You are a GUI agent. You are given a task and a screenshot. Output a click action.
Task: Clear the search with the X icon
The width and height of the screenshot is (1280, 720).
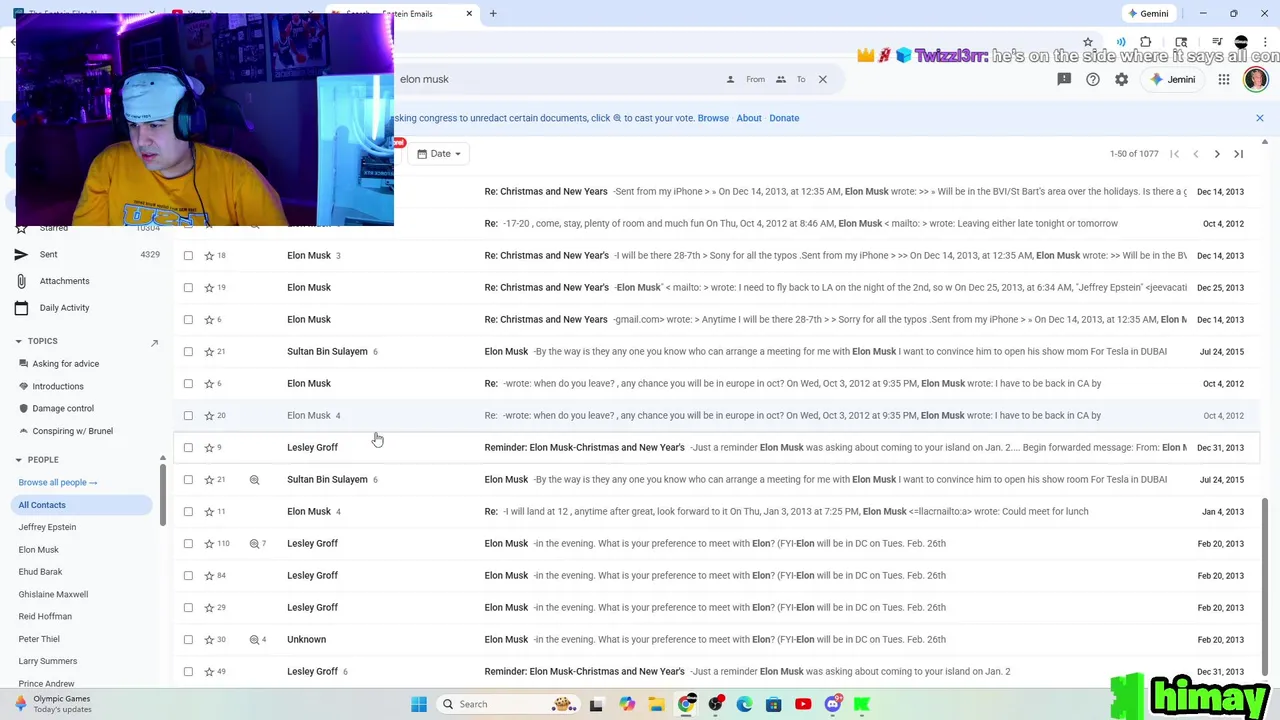(823, 79)
